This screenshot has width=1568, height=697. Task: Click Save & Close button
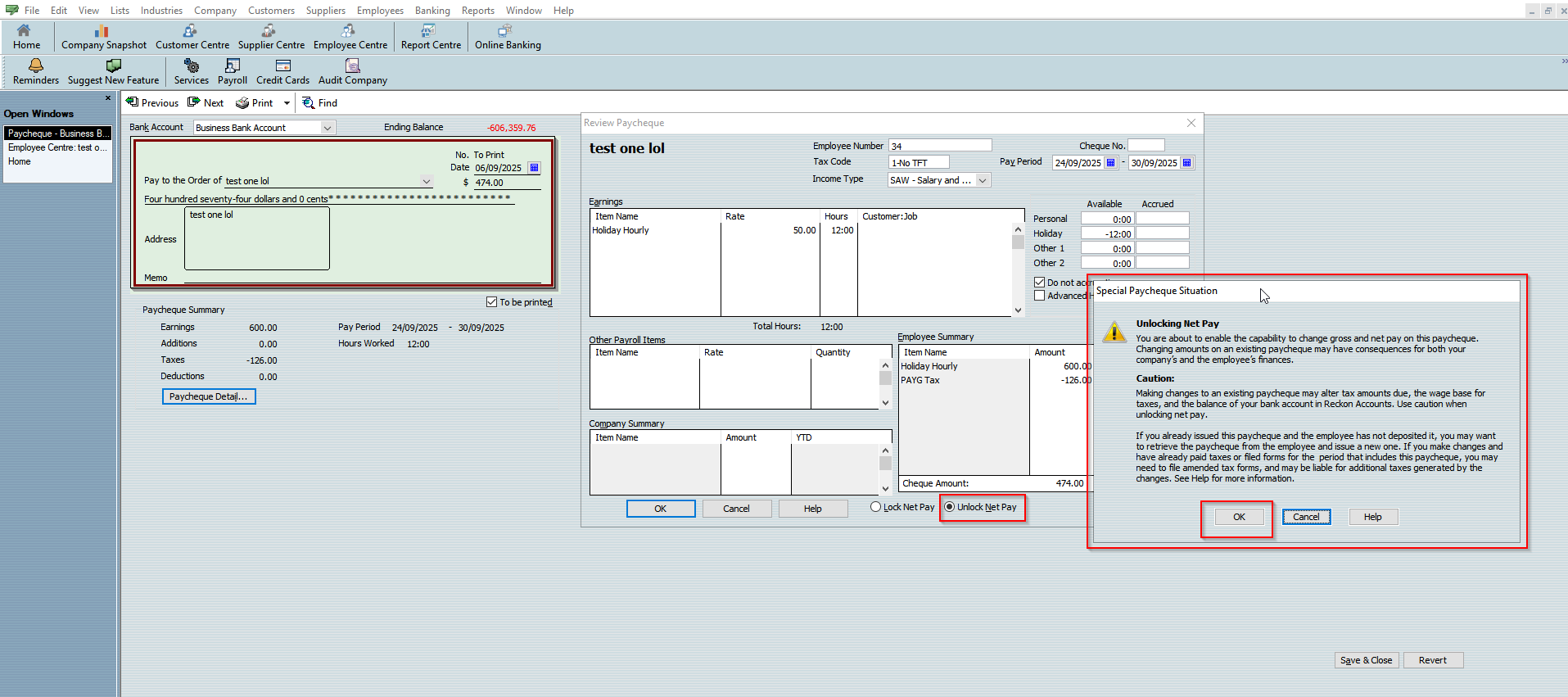(x=1366, y=660)
